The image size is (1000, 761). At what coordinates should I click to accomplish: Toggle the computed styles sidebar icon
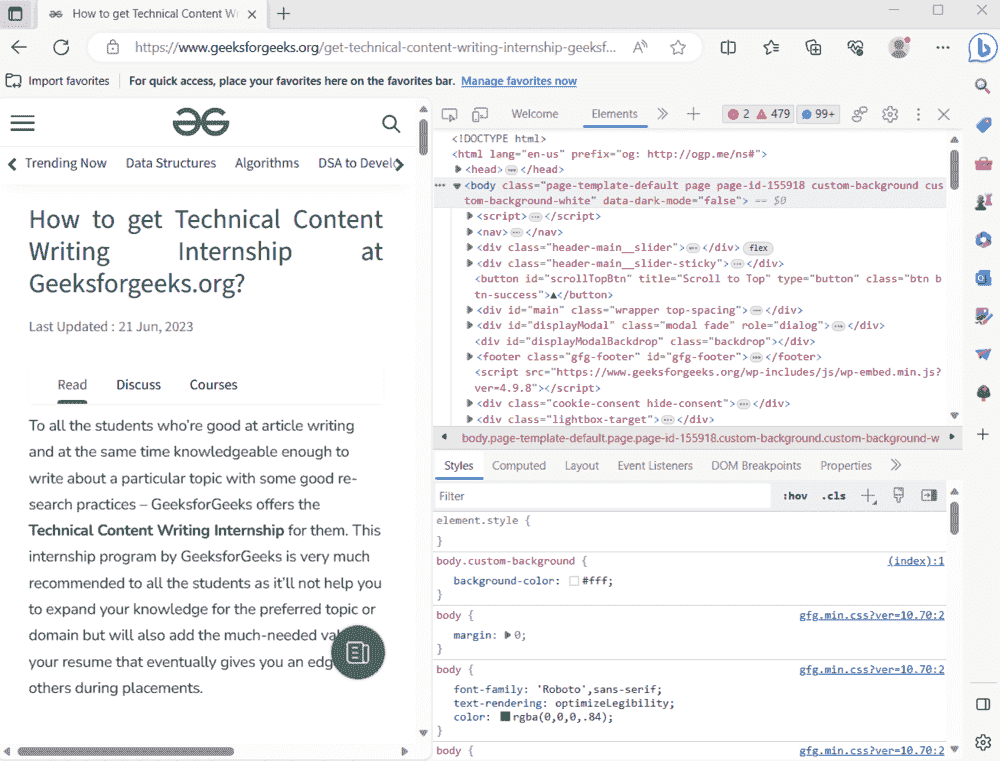929,496
